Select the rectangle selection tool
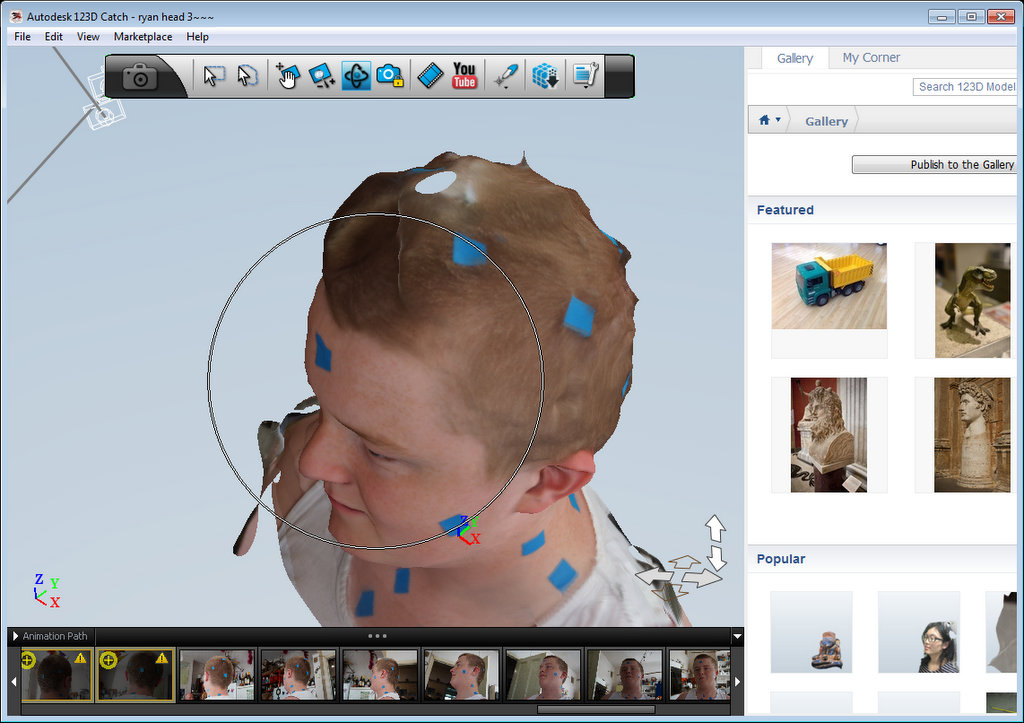 pyautogui.click(x=213, y=76)
